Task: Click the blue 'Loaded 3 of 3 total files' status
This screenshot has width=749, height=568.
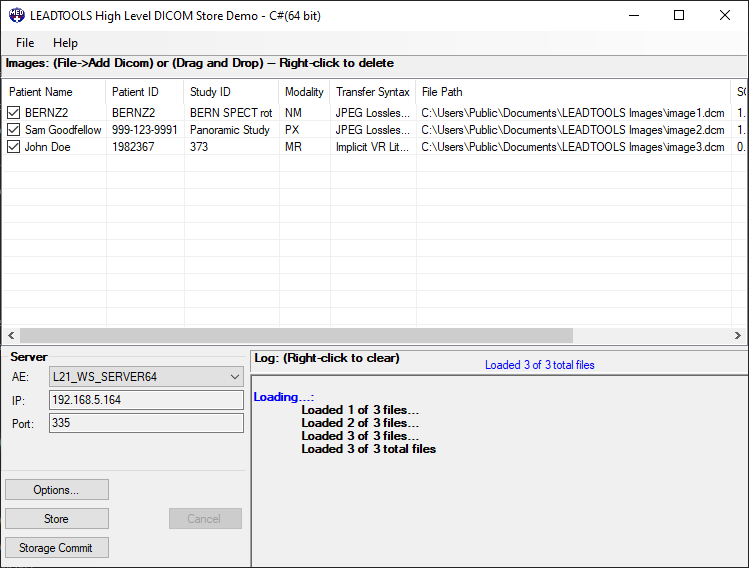Action: [540, 365]
